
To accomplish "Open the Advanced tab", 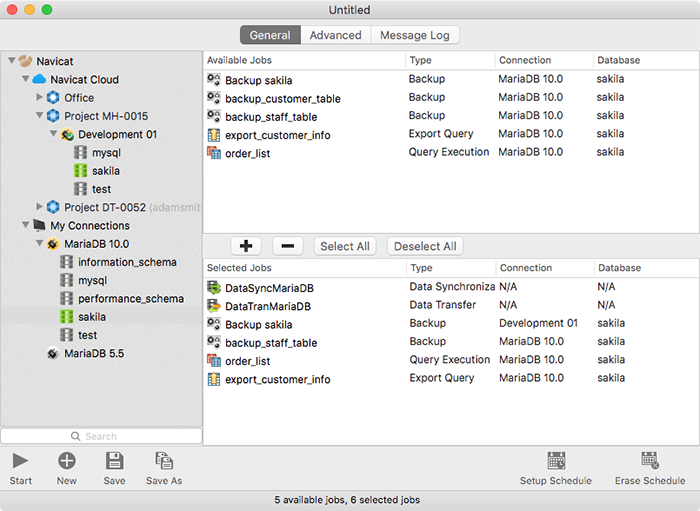I will [336, 35].
